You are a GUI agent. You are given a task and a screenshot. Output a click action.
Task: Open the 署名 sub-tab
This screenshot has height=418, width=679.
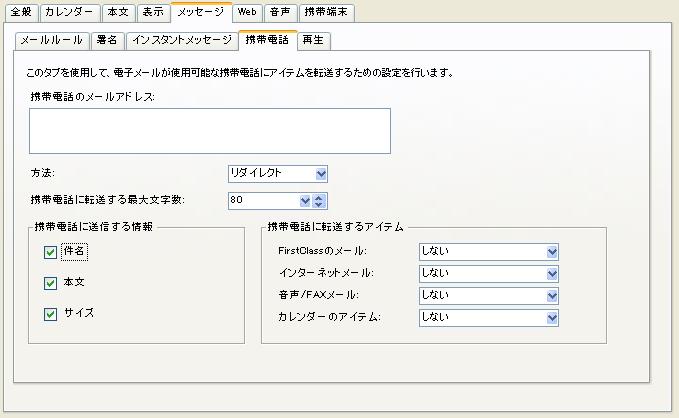point(107,41)
